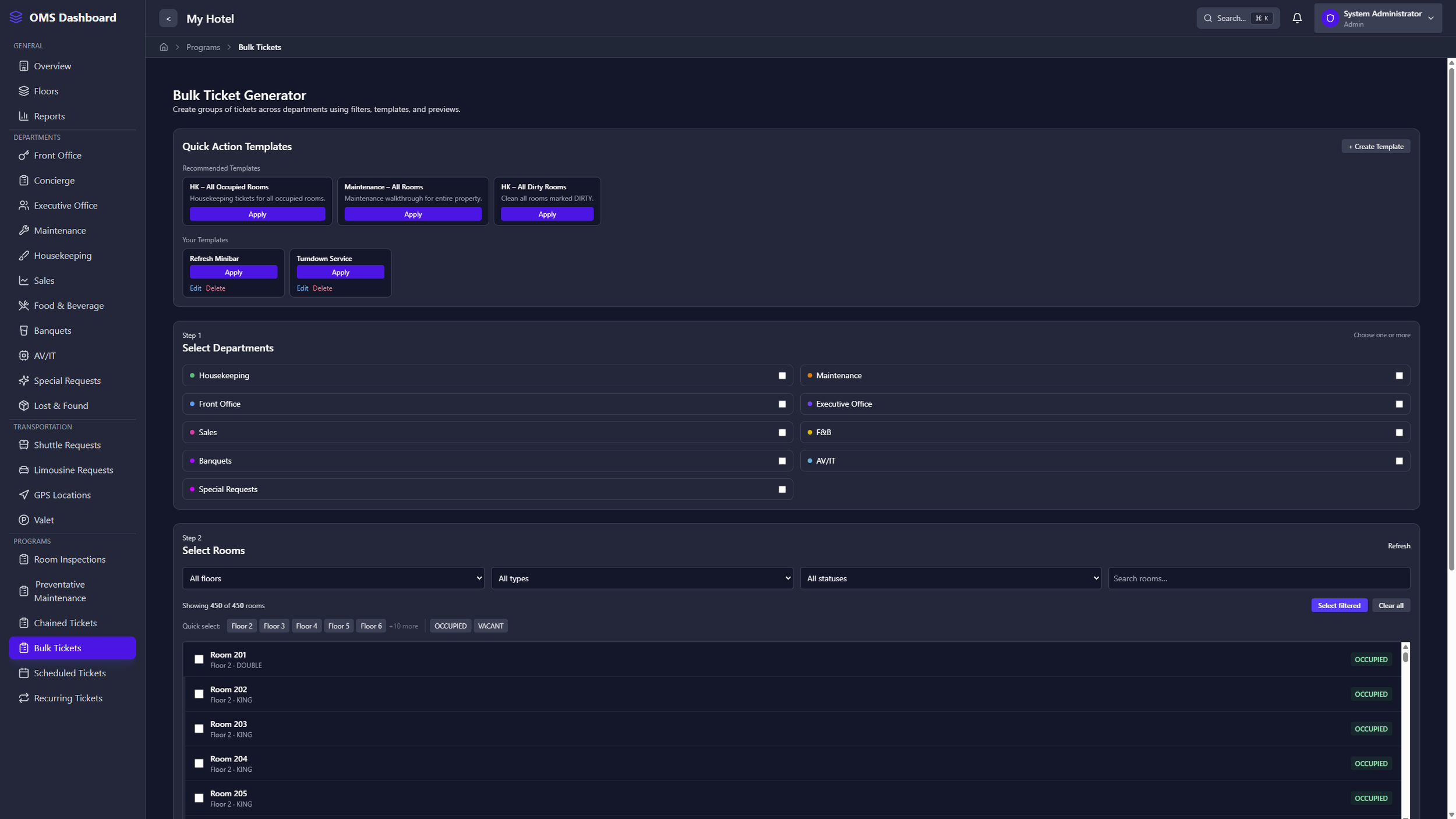Enable the AV/IT department checkbox
This screenshot has height=819, width=1456.
tap(1398, 461)
